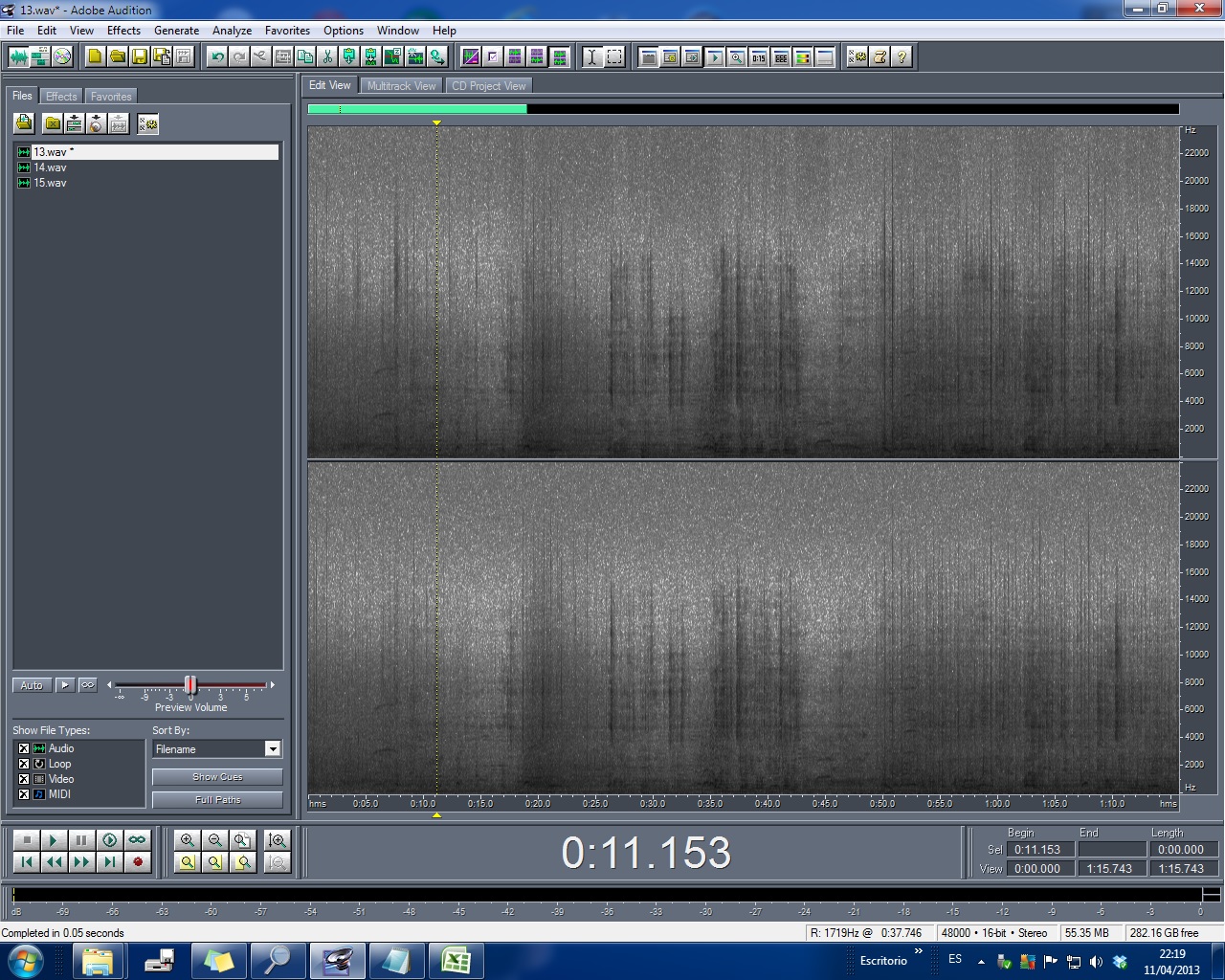Click the volume speaker tray icon

[x=1096, y=961]
